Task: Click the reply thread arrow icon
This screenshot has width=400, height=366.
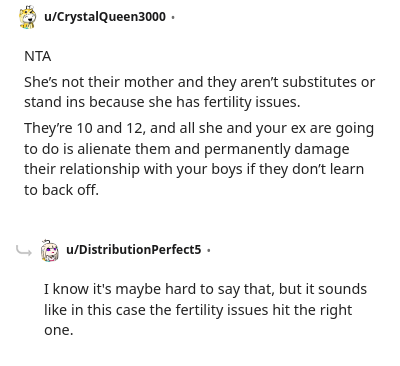Action: [x=24, y=250]
